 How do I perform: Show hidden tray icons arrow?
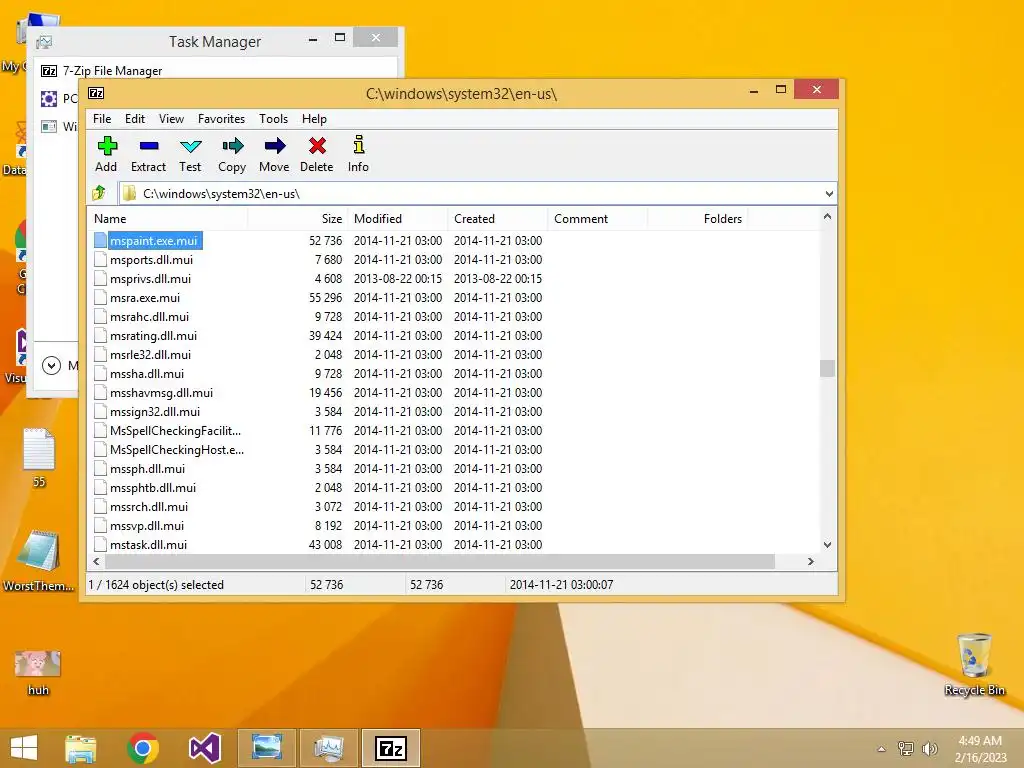pyautogui.click(x=881, y=749)
